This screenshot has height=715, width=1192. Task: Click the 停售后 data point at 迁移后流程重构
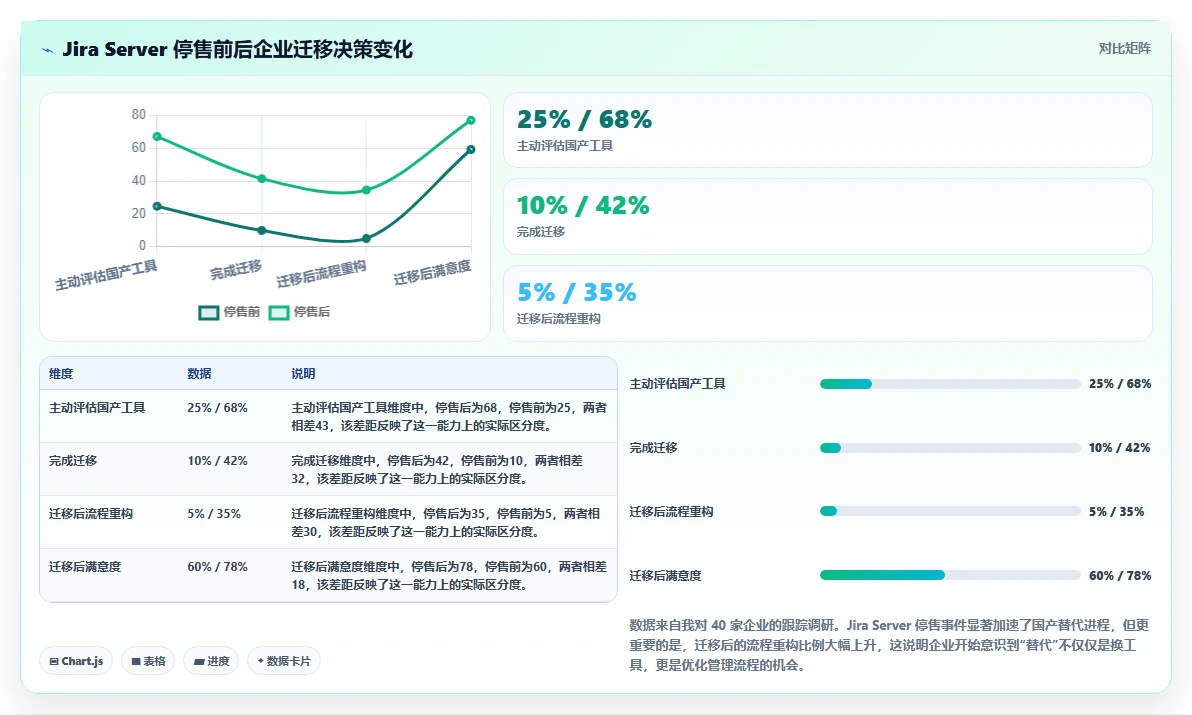[x=366, y=190]
